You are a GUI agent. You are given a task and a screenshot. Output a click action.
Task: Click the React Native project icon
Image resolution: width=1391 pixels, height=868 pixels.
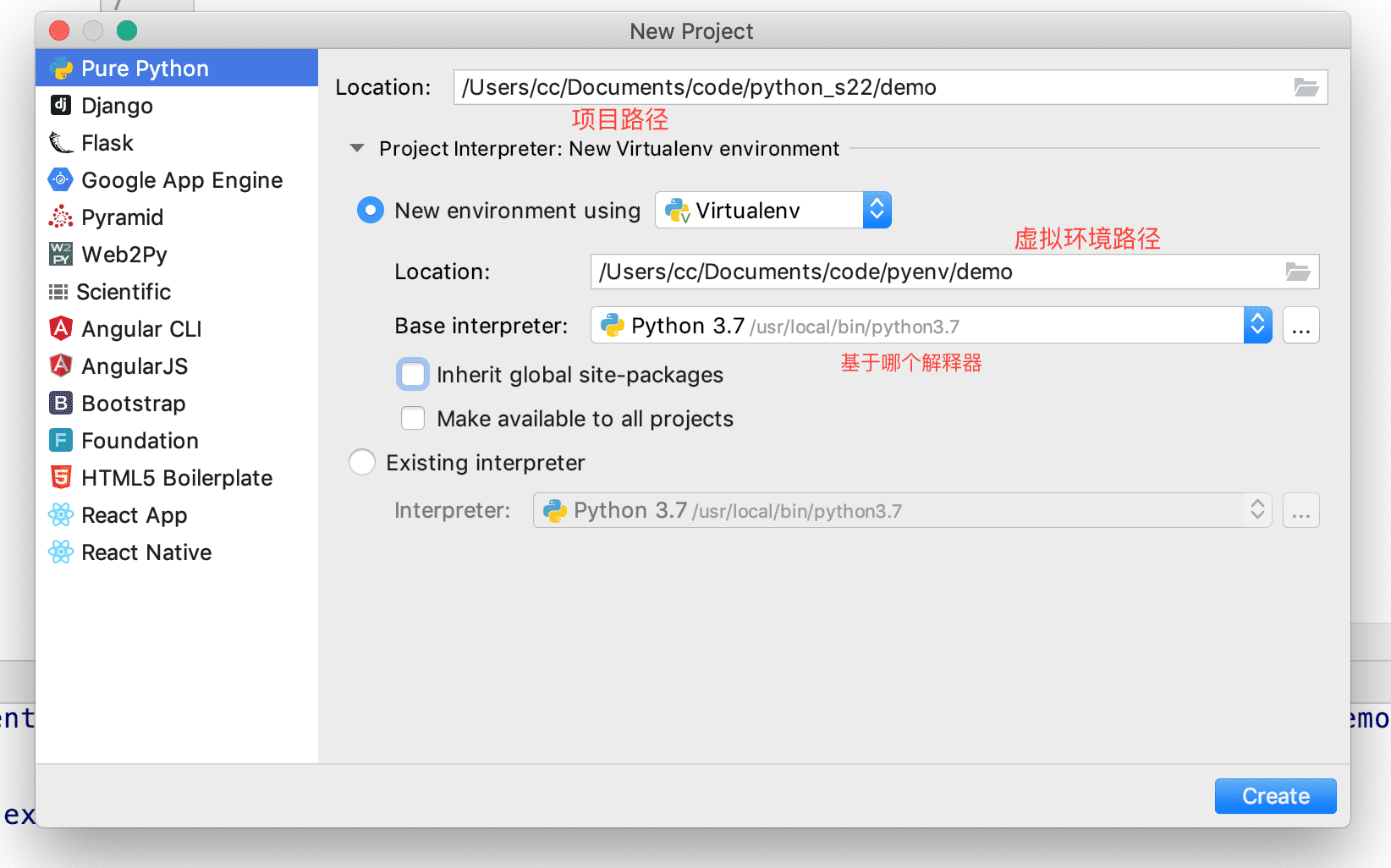(60, 552)
